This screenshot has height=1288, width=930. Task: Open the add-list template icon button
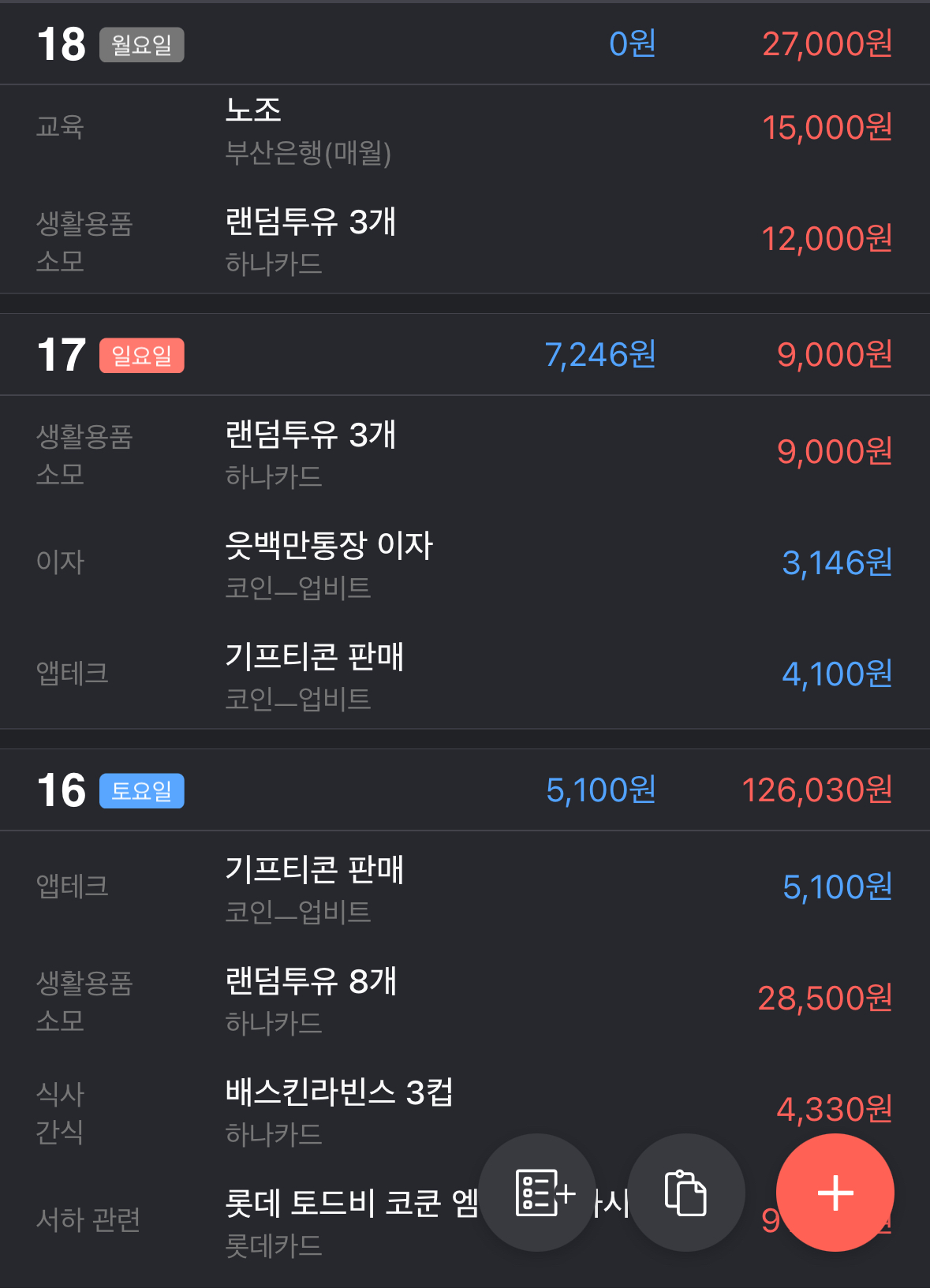pyautogui.click(x=537, y=1192)
